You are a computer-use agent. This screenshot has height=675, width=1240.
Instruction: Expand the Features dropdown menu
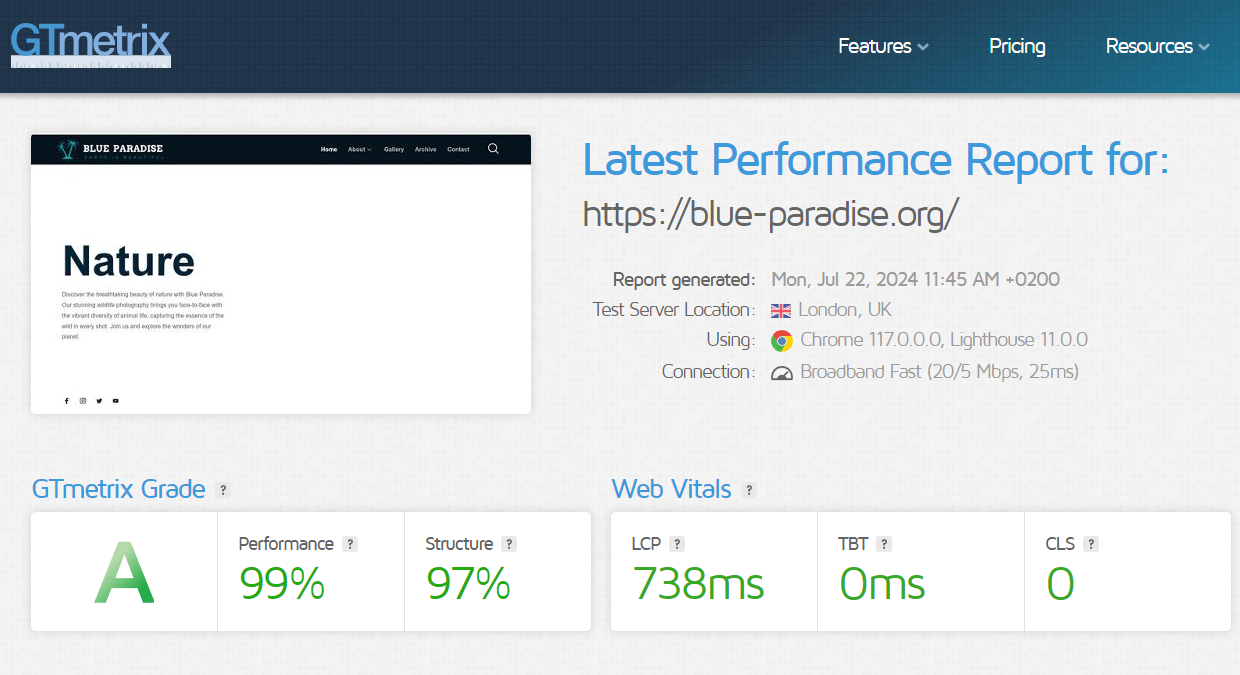point(883,46)
